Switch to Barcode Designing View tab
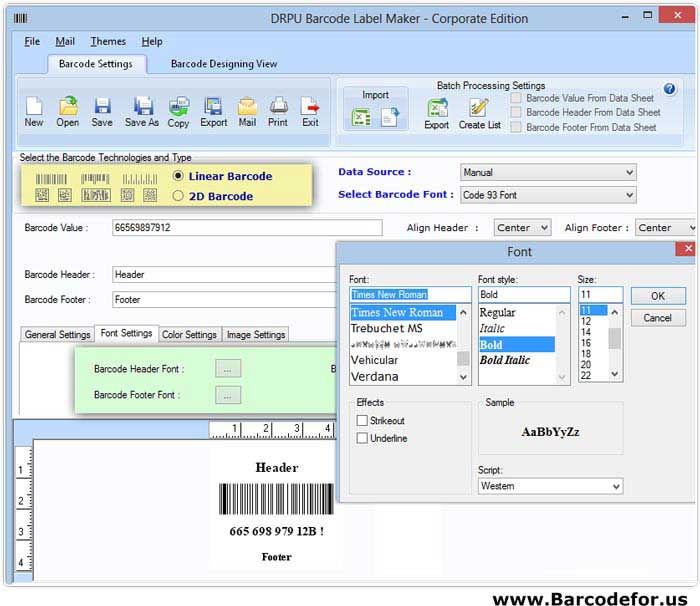Viewport: 700px width, 606px height. coord(224,64)
